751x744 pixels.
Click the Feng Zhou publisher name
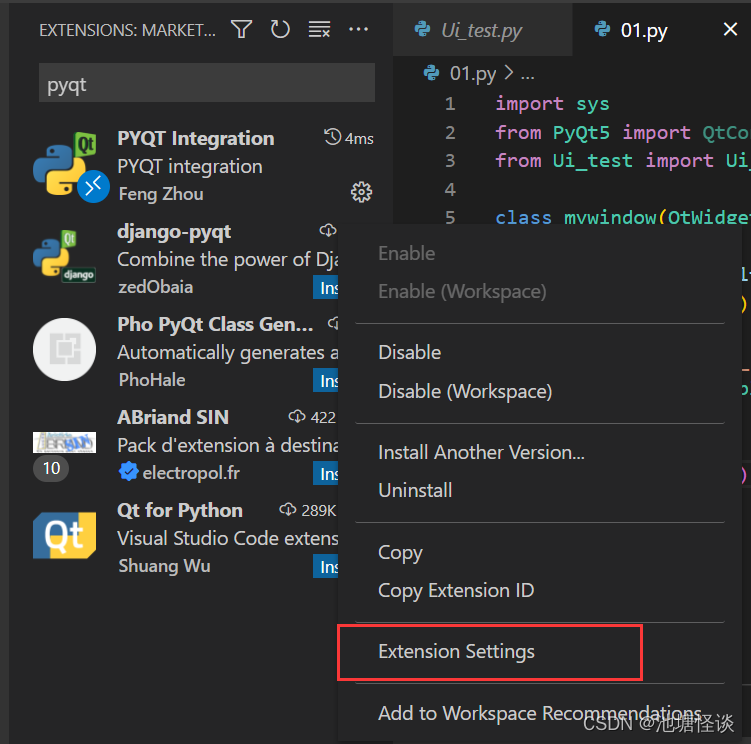(161, 194)
